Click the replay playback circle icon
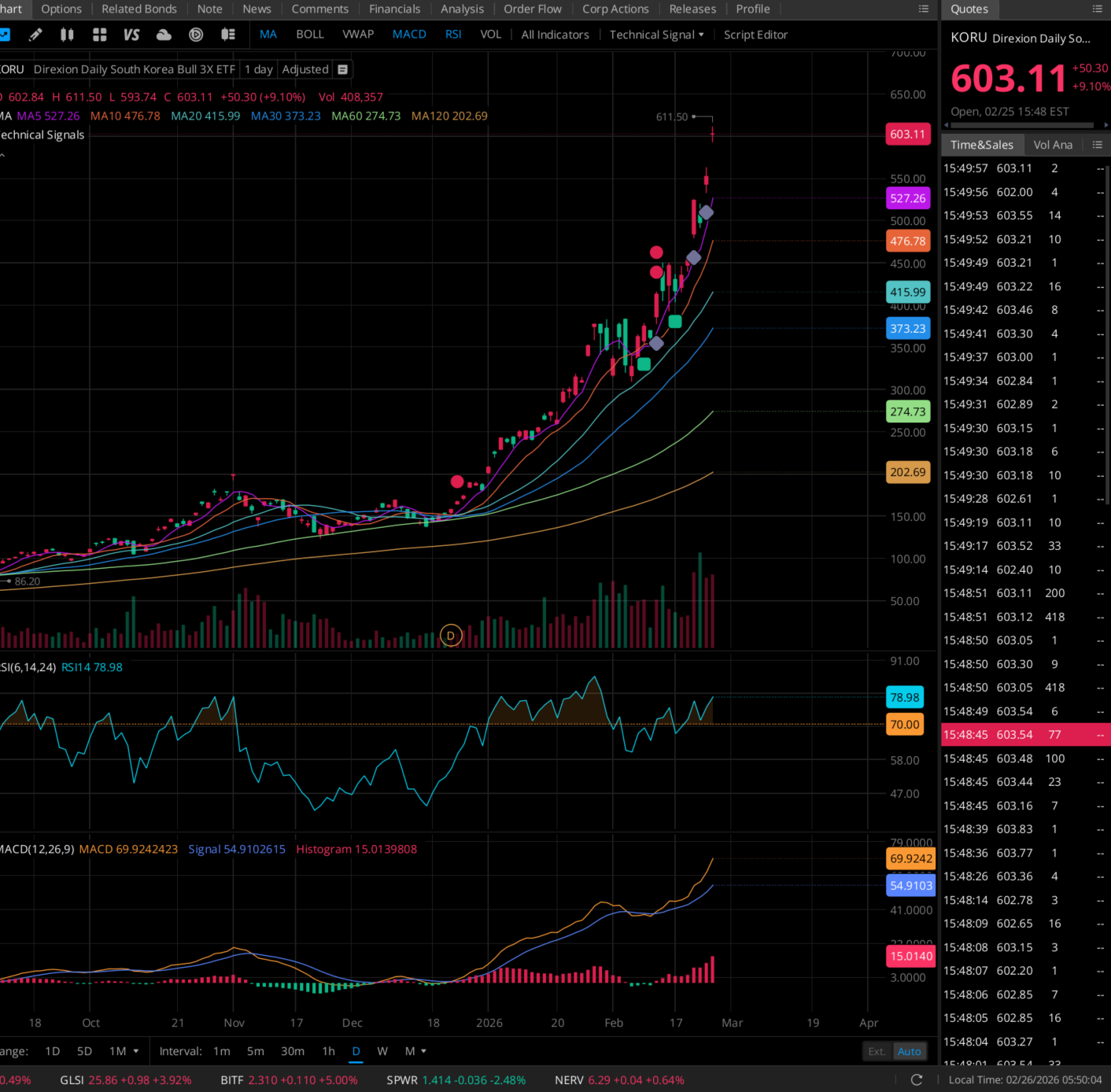The width and height of the screenshot is (1111, 1092). (x=196, y=35)
